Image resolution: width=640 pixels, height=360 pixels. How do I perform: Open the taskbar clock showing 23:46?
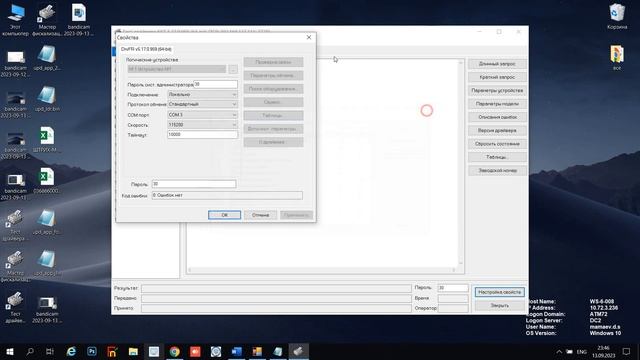pyautogui.click(x=604, y=351)
